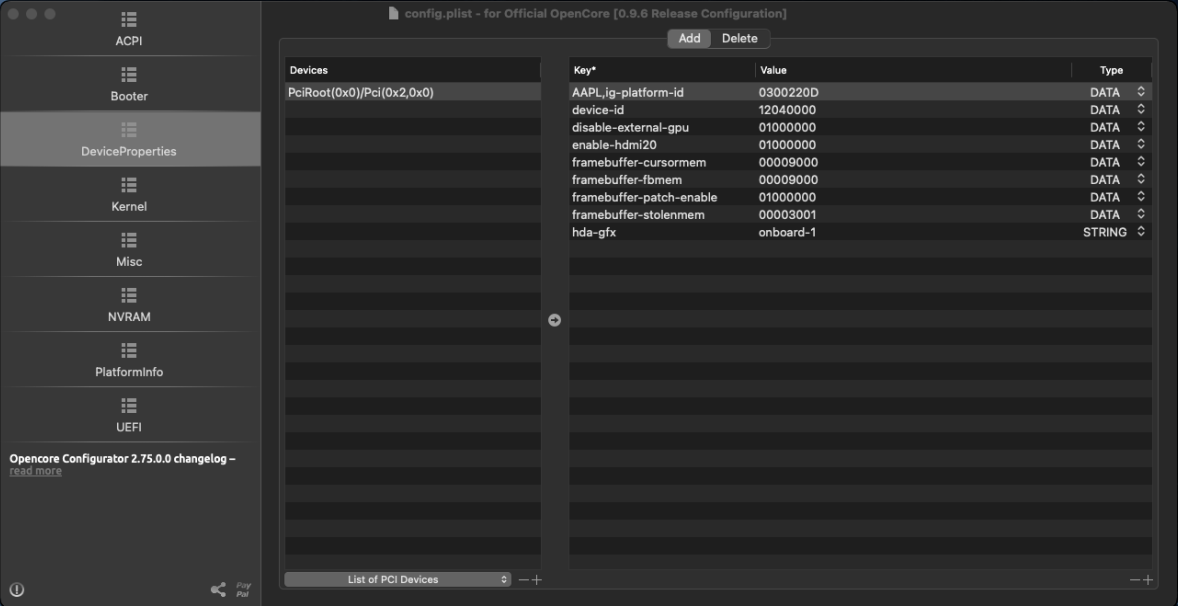Click the PayPal donate icon
This screenshot has width=1178, height=606.
pos(242,589)
